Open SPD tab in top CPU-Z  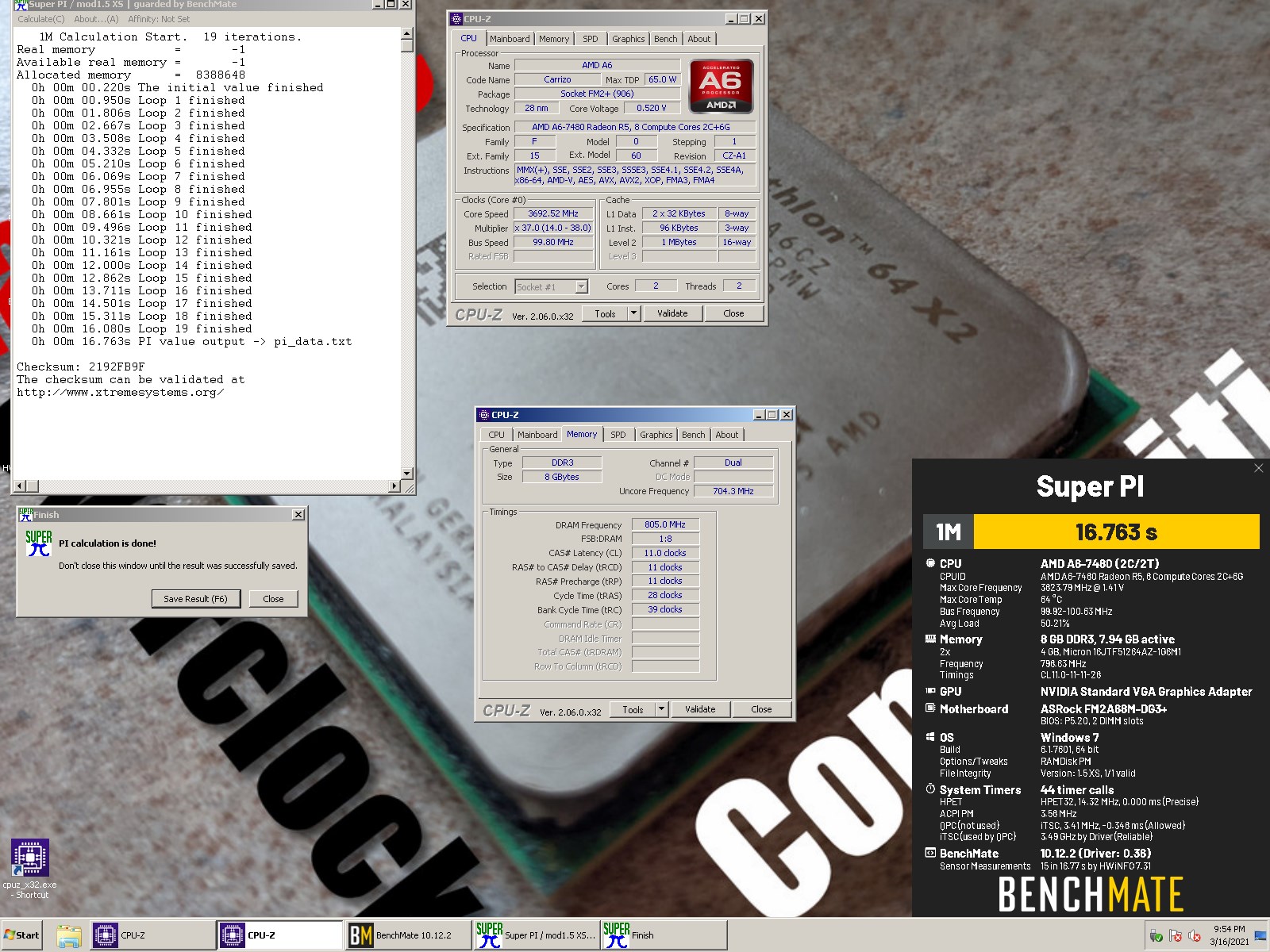[x=591, y=39]
